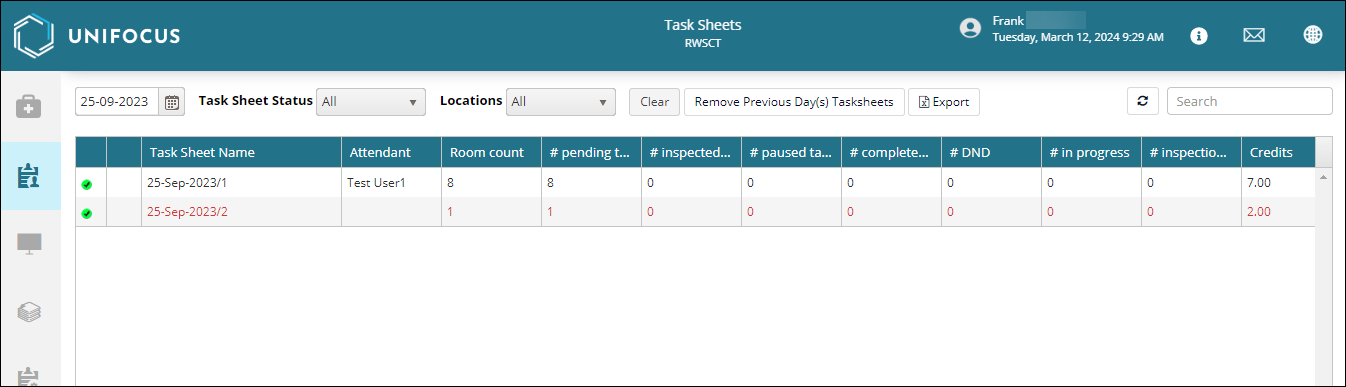Screen dimensions: 1346x387
Task: Click the UniFocus hexagon logo
Action: [x=33, y=36]
